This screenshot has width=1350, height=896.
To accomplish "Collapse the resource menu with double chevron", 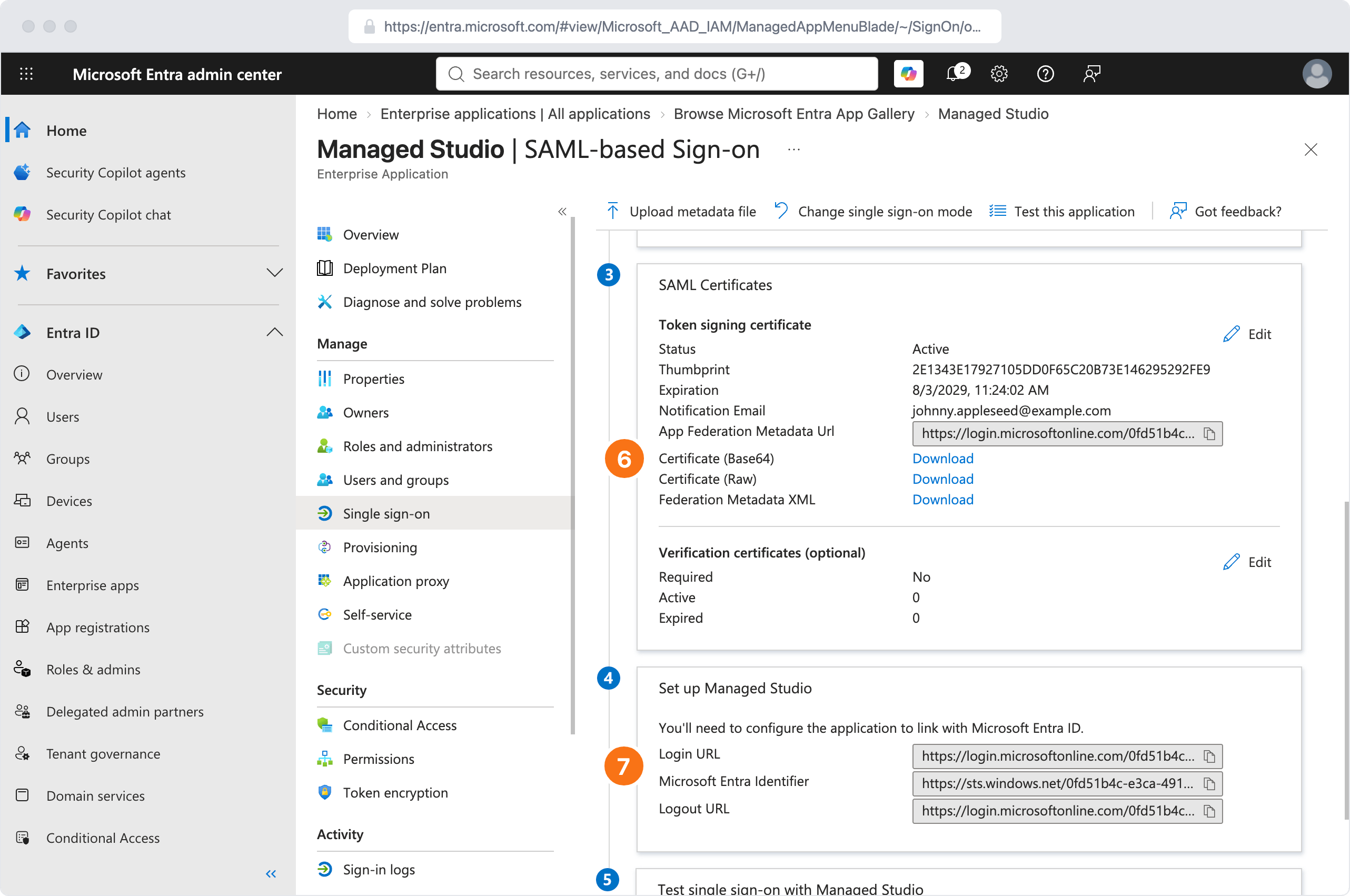I will pos(562,212).
